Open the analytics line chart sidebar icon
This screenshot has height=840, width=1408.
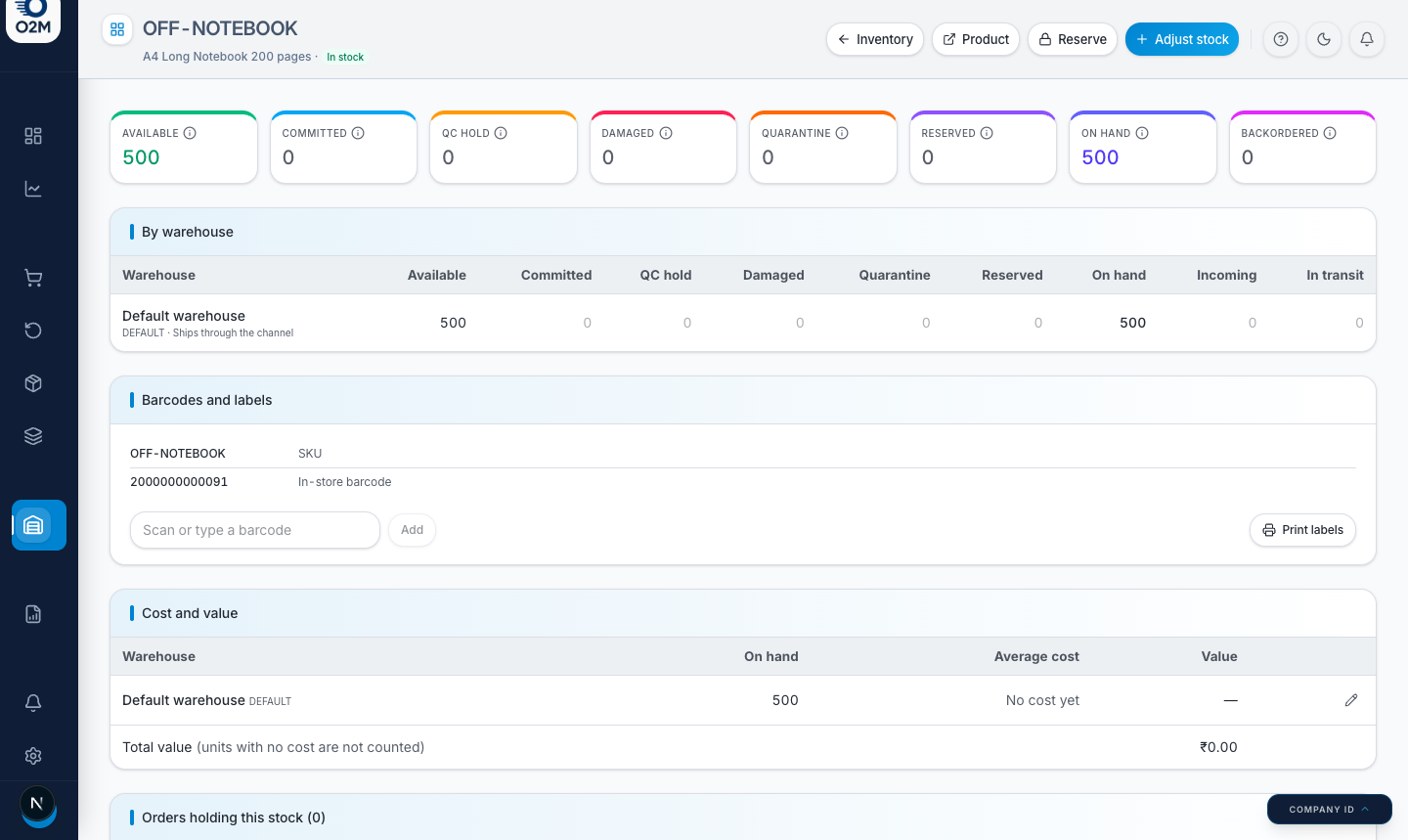coord(33,189)
